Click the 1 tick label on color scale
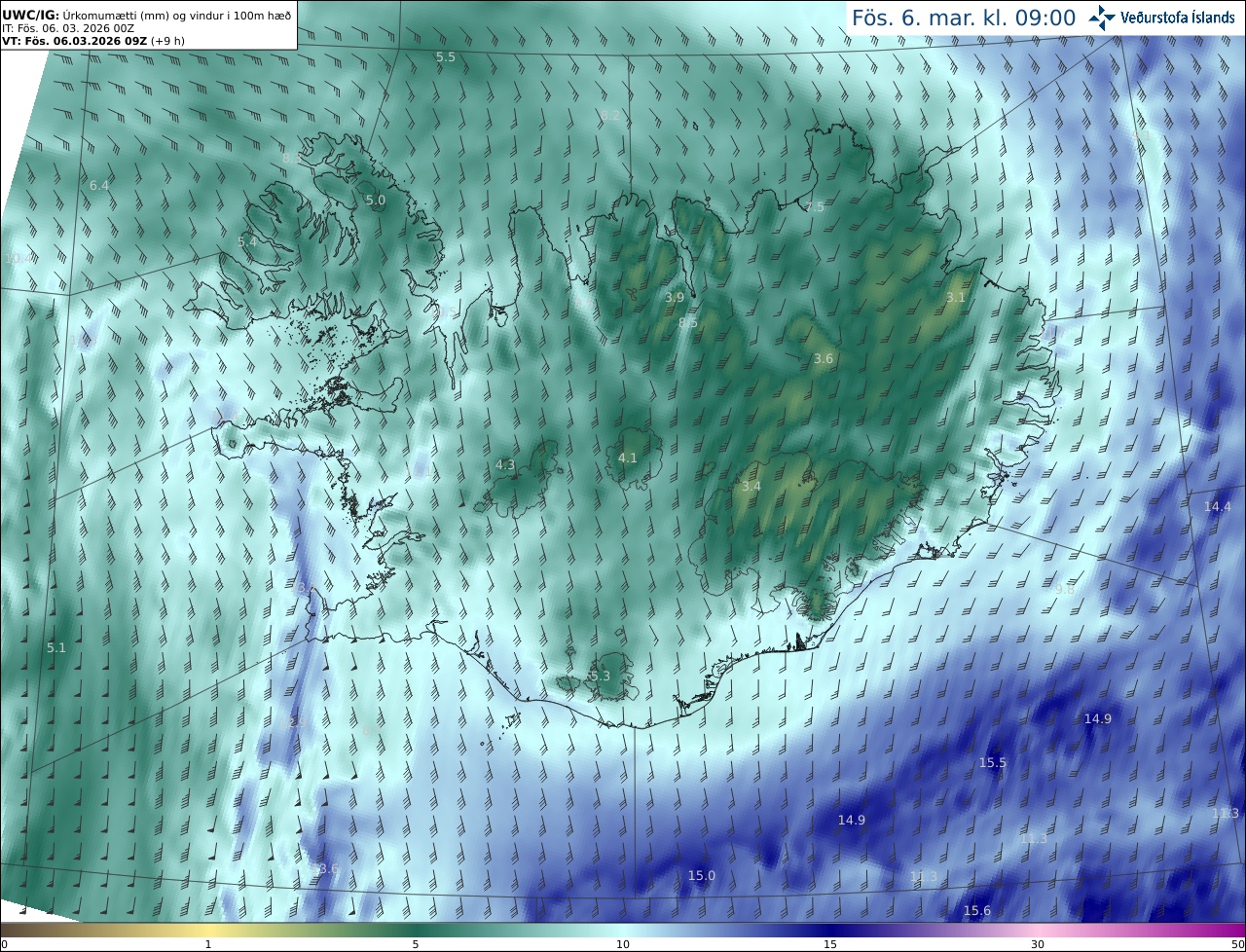 pos(208,944)
